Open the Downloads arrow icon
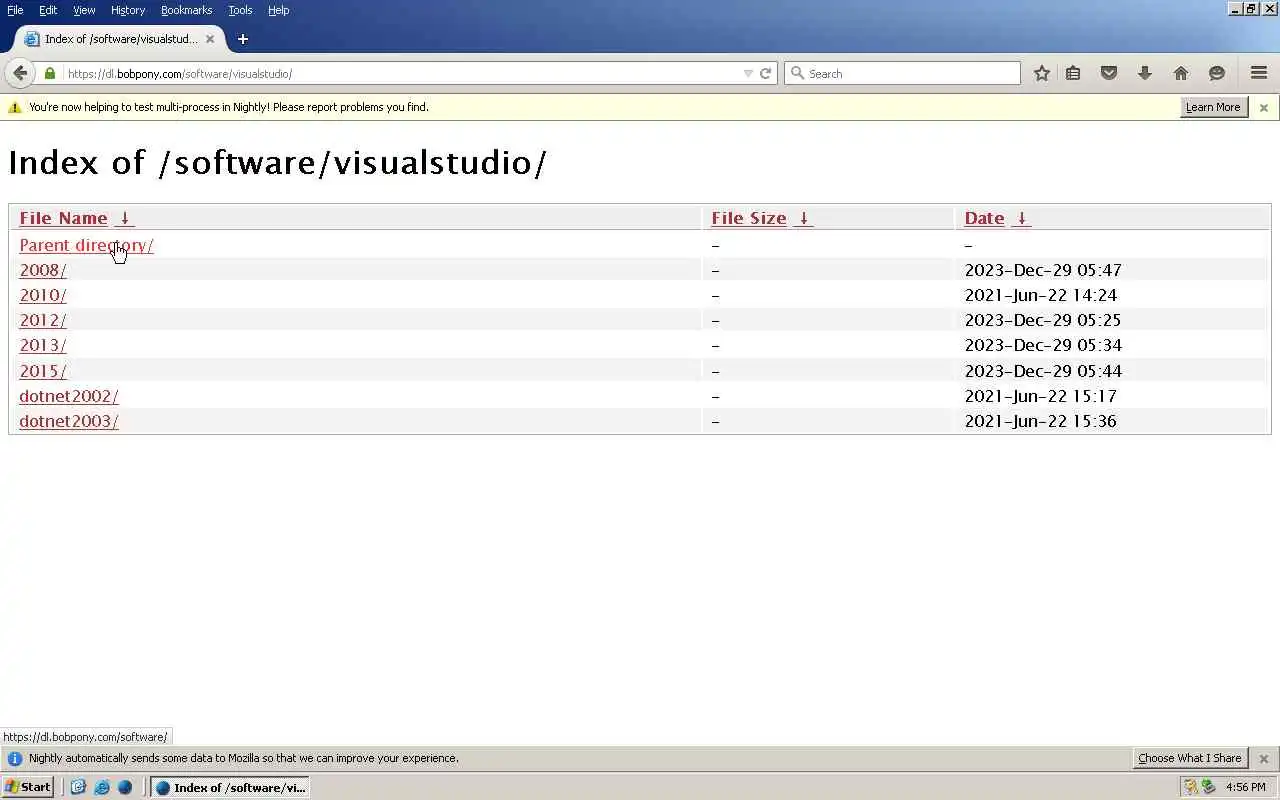 pos(1145,73)
